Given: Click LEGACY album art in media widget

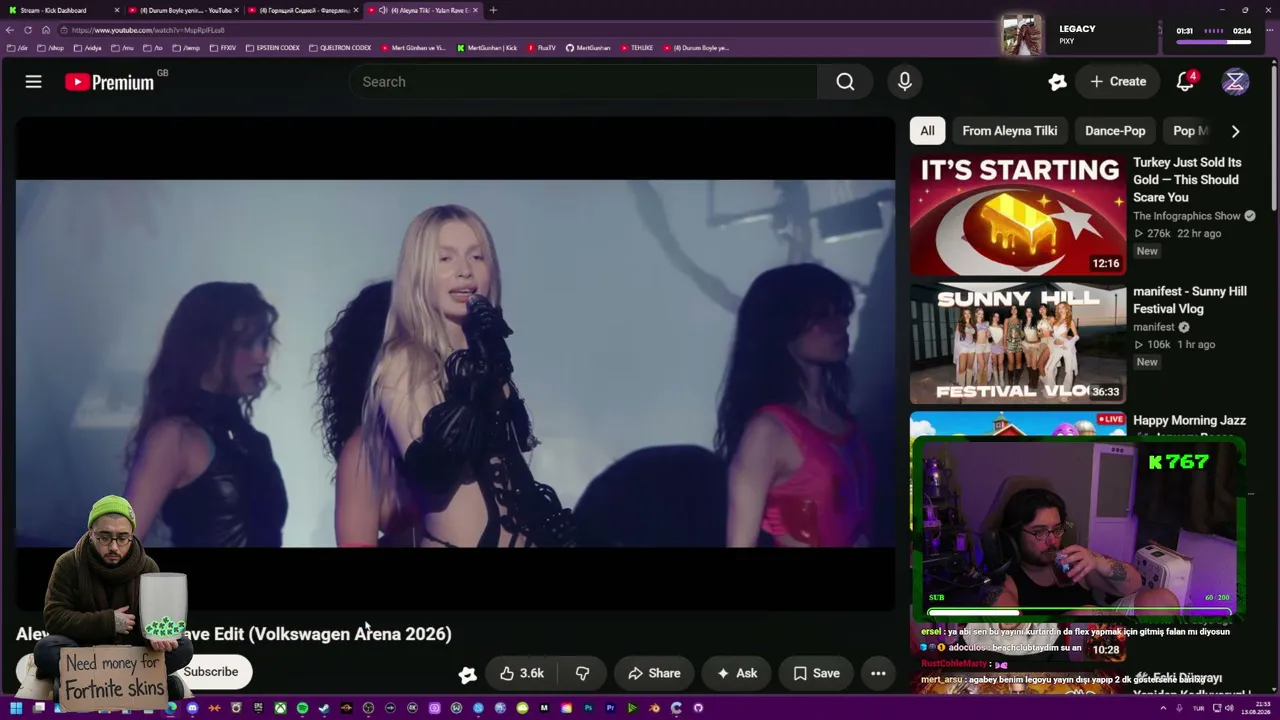Looking at the screenshot, I should (1022, 35).
